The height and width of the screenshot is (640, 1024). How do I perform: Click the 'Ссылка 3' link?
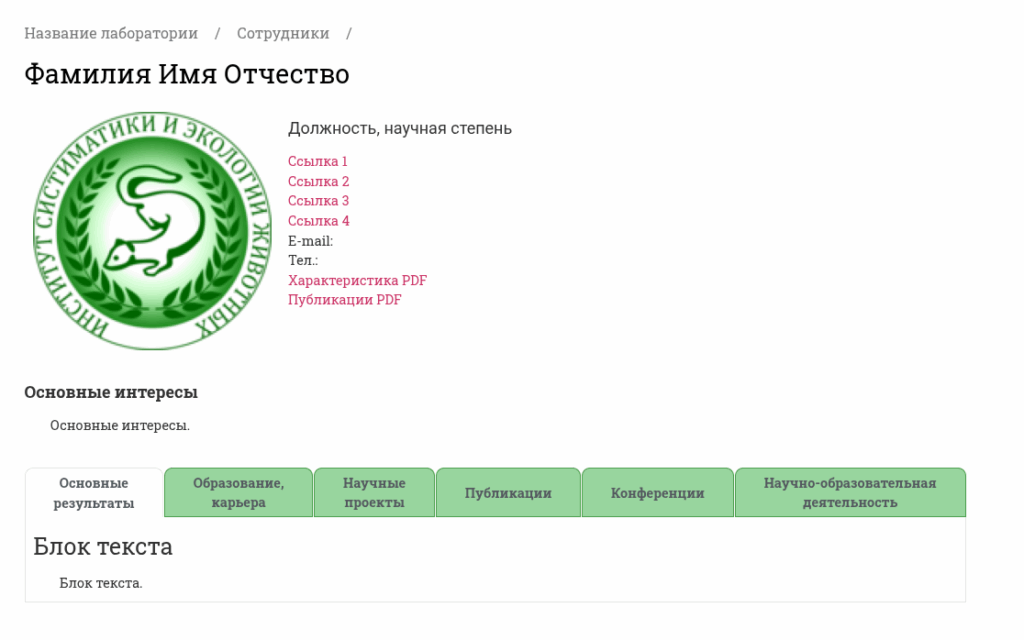(x=318, y=201)
